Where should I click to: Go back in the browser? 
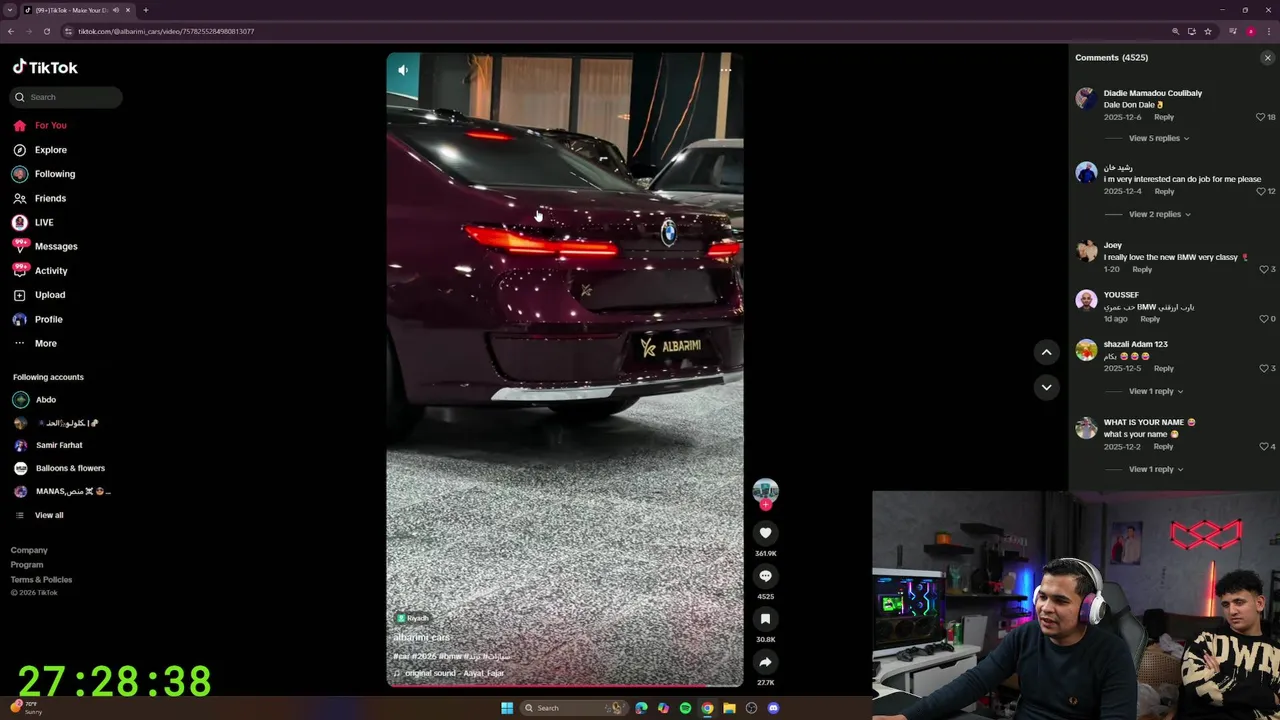[11, 31]
